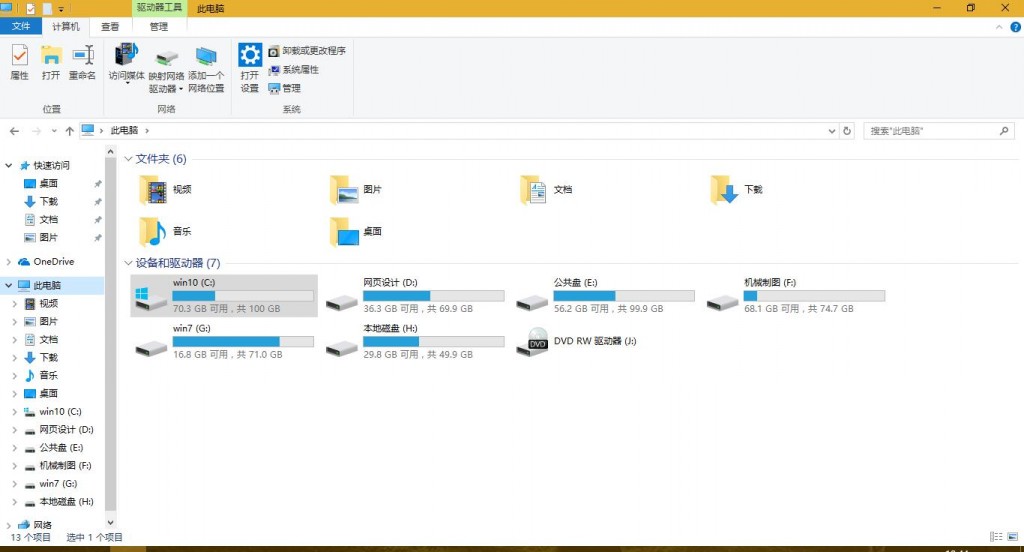Click the refresh button beside address bar

tap(848, 131)
